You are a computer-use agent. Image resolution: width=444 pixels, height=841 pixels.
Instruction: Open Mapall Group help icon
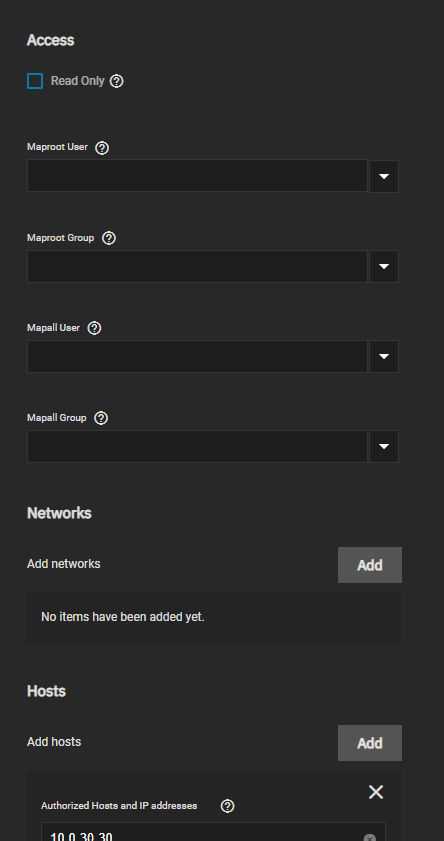click(x=101, y=418)
